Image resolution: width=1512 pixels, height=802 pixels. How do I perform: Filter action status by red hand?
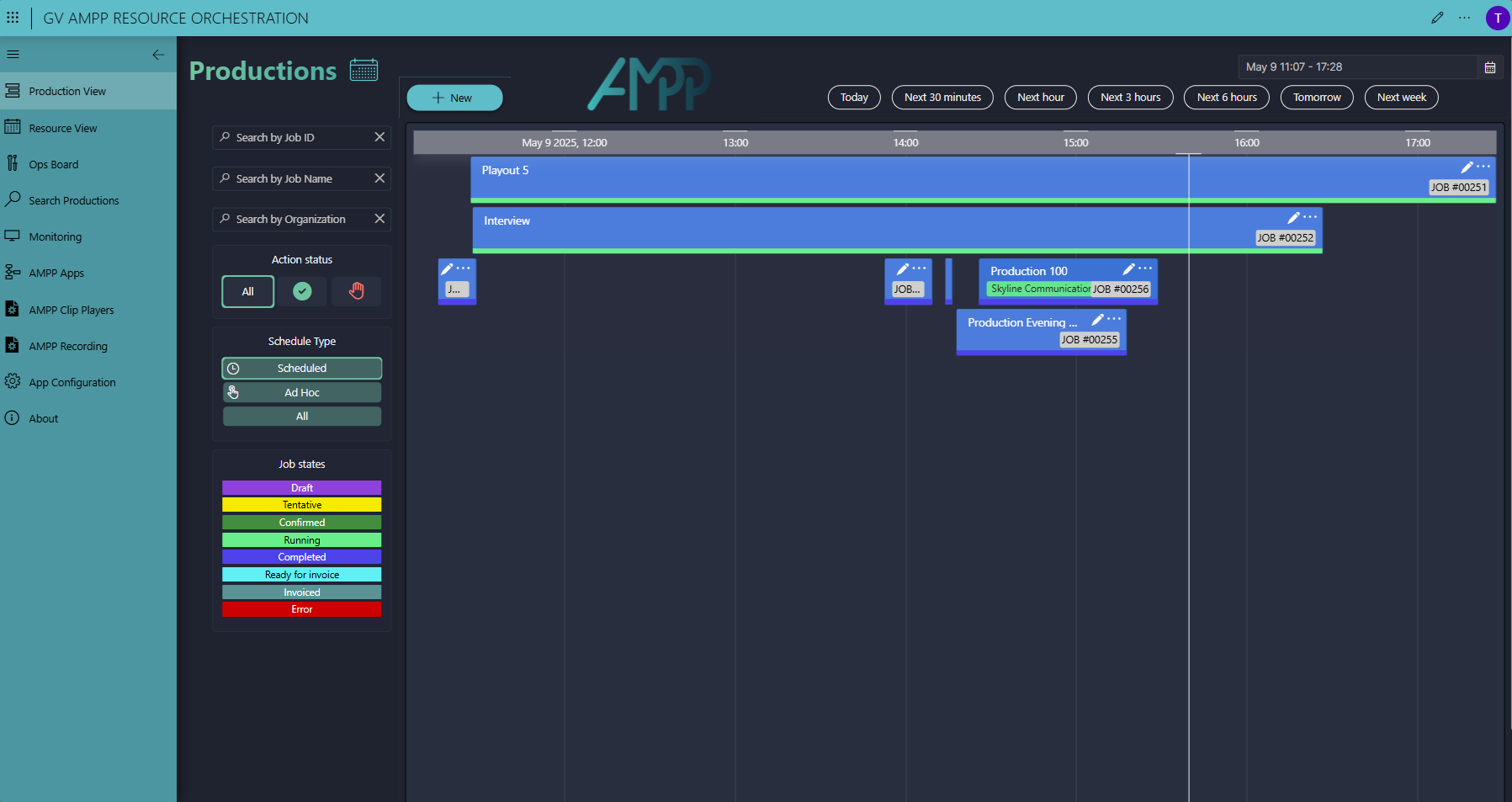(357, 291)
